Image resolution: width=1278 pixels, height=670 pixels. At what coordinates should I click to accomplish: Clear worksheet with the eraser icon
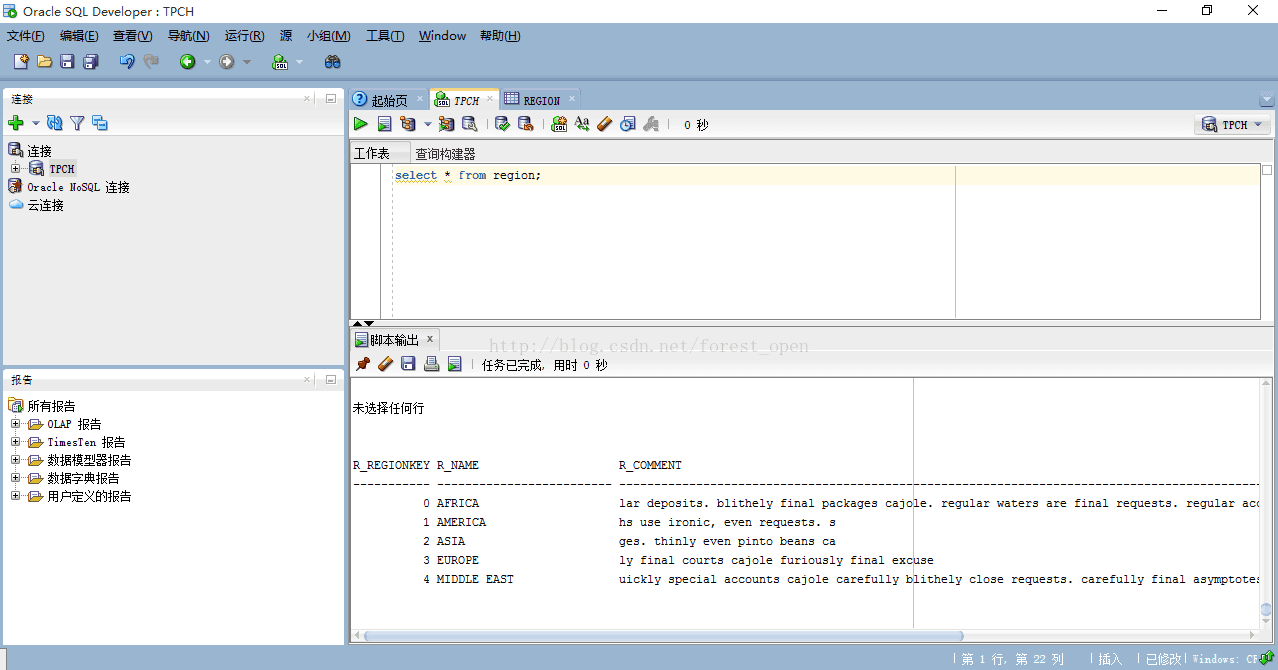click(x=604, y=124)
